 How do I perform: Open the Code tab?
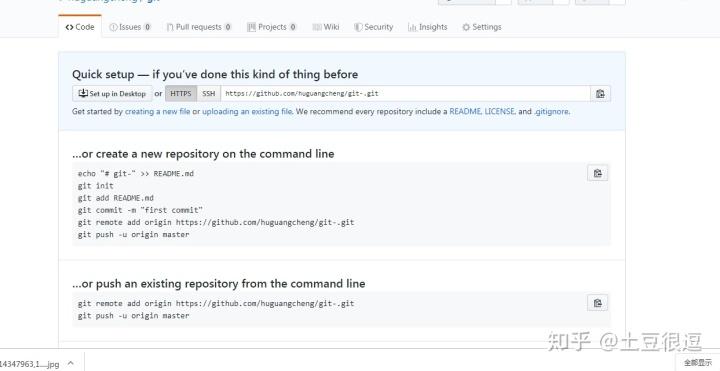80,27
